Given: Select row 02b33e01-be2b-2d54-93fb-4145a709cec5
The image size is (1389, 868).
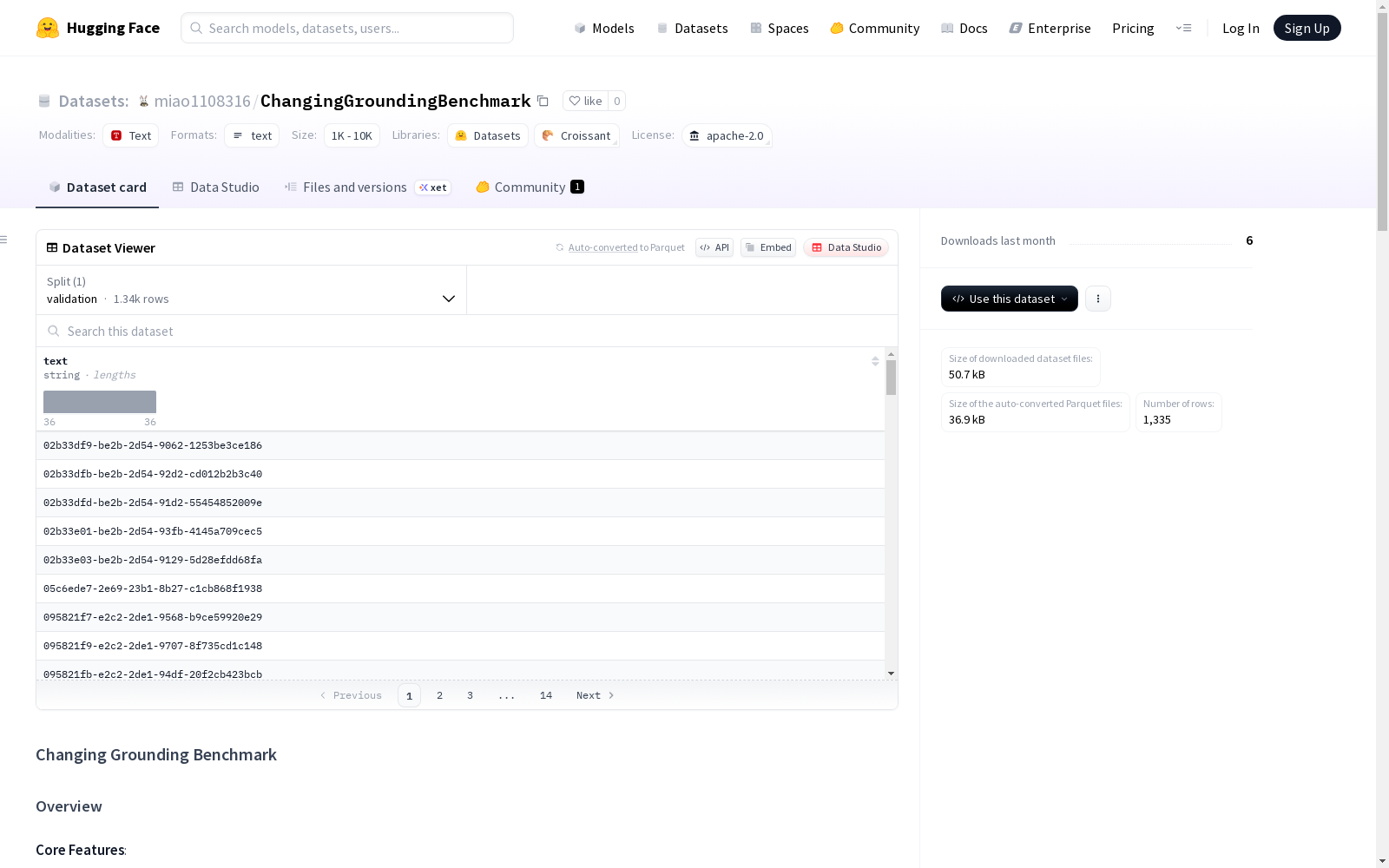Looking at the screenshot, I should coord(460,531).
